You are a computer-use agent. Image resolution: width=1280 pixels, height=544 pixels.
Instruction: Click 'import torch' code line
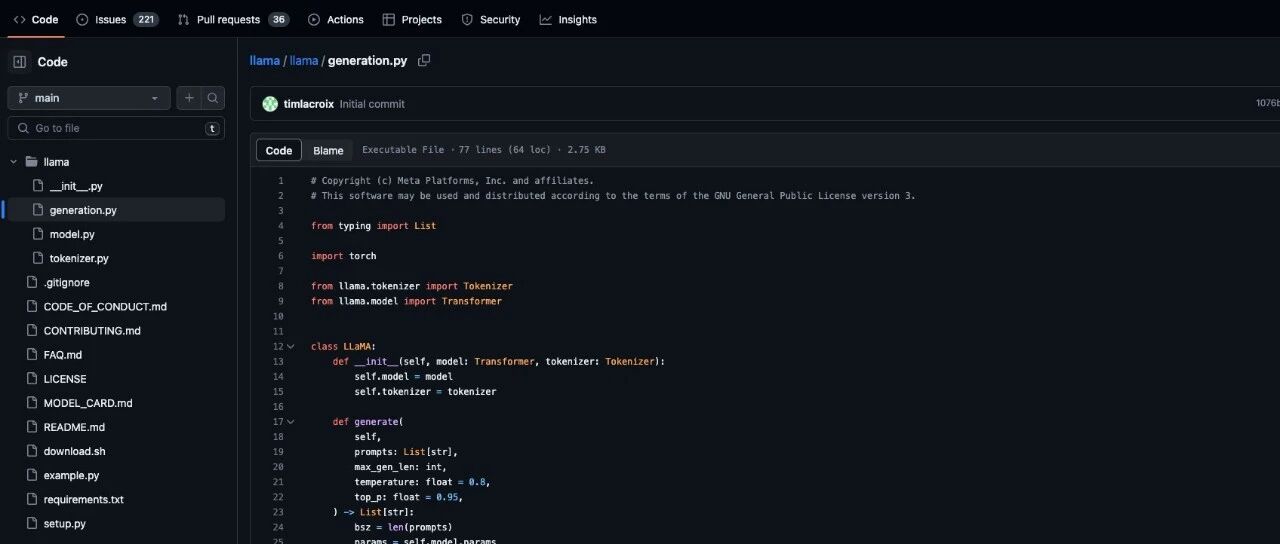click(343, 256)
